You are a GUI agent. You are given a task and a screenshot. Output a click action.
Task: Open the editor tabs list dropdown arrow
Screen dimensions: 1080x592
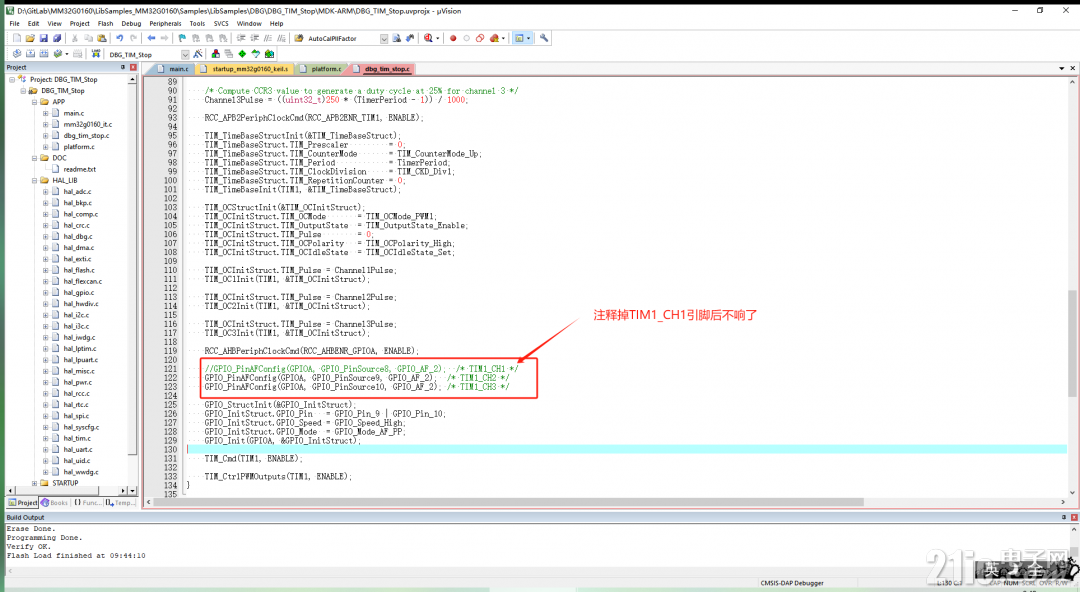pos(1061,68)
